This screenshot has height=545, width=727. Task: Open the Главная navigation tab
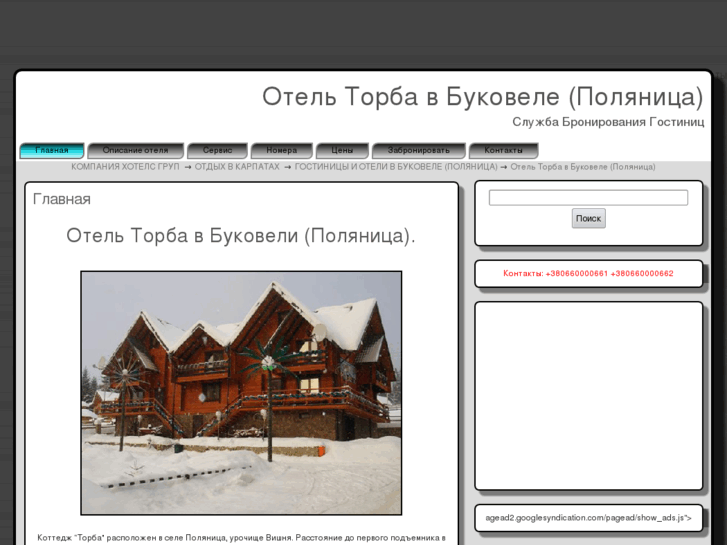[x=52, y=151]
